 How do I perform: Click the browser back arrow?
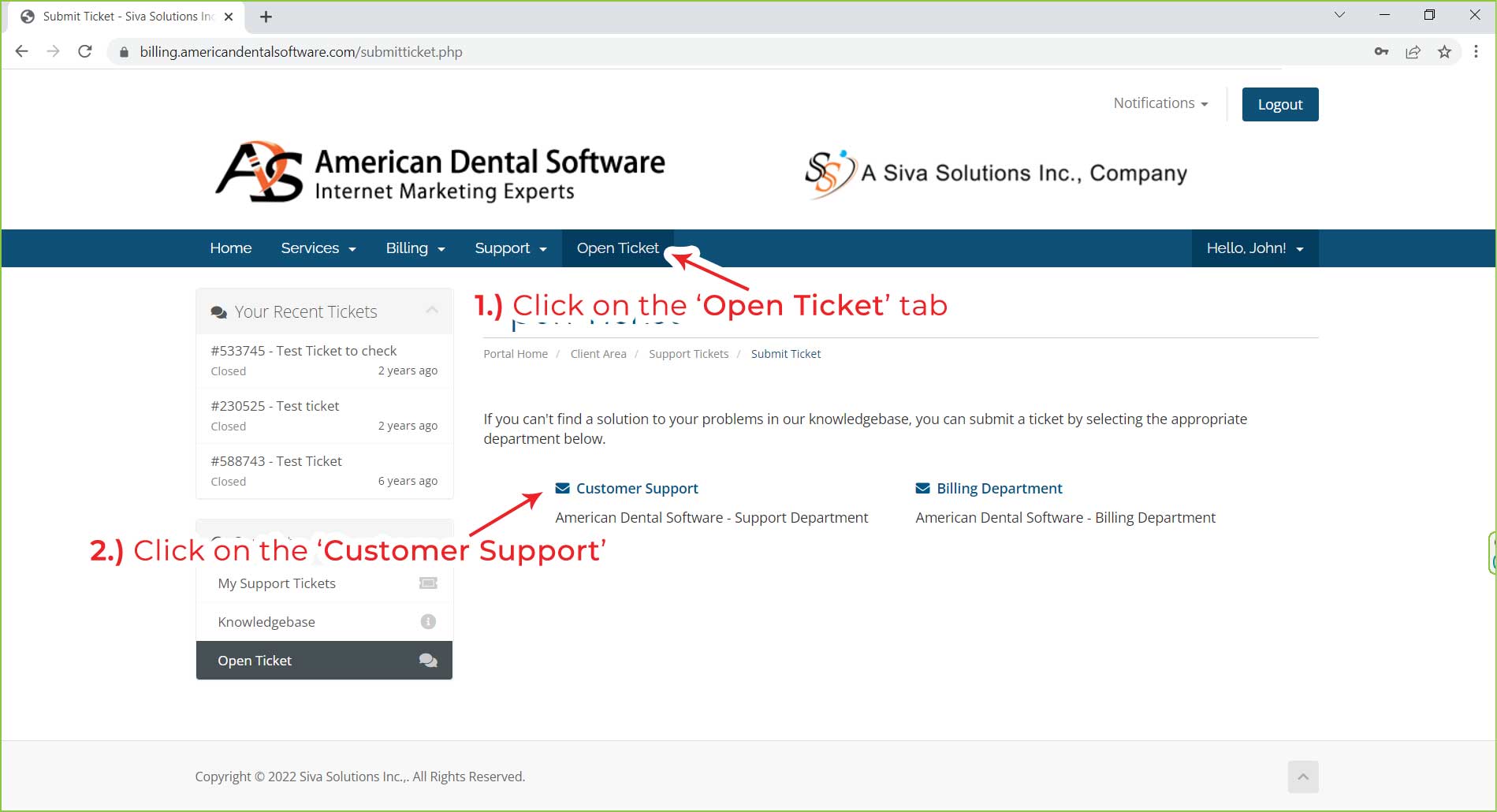[22, 52]
